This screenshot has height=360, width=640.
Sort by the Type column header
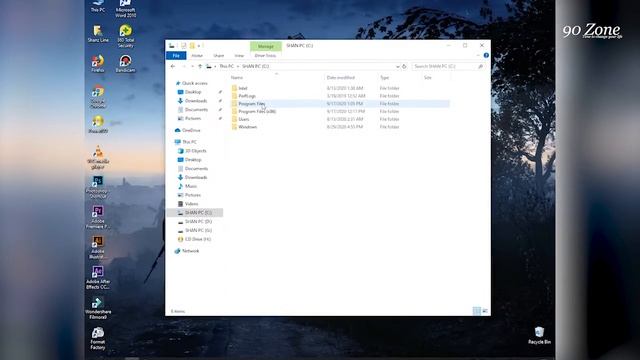(x=384, y=78)
